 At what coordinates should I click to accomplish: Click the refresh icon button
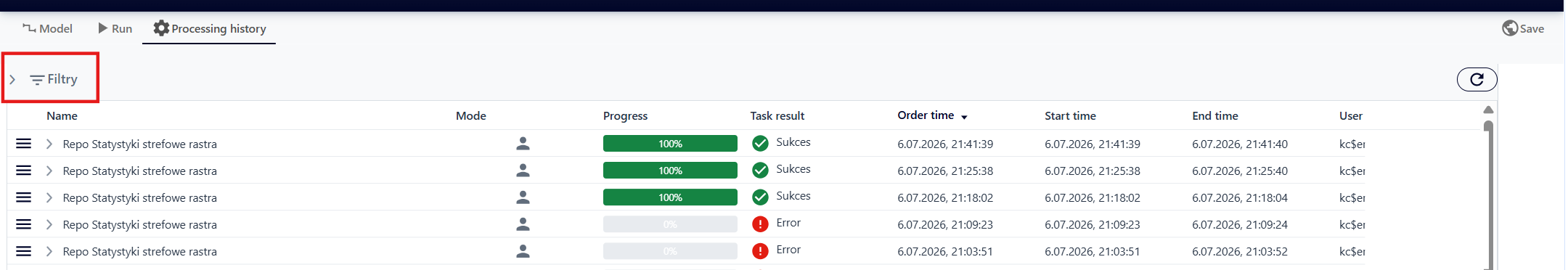pyautogui.click(x=1477, y=79)
